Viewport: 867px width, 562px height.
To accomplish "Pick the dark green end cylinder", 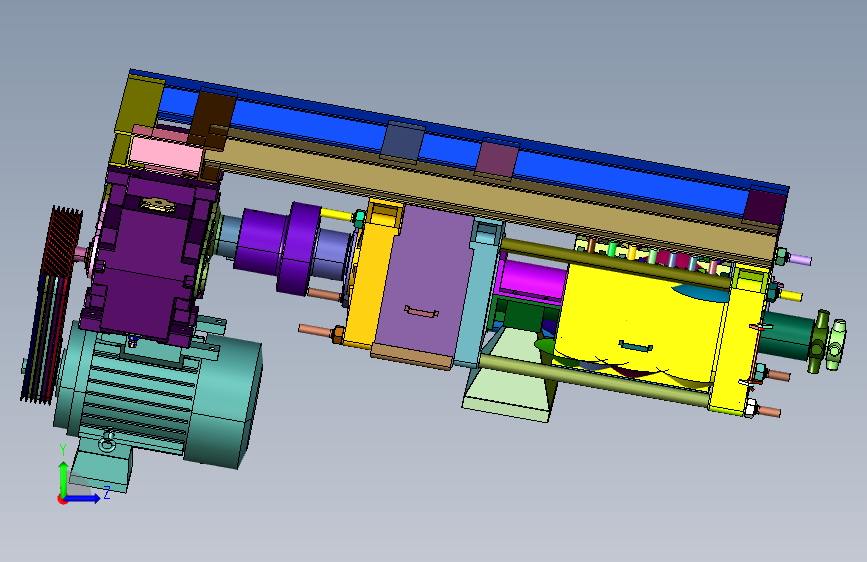I will tap(788, 335).
